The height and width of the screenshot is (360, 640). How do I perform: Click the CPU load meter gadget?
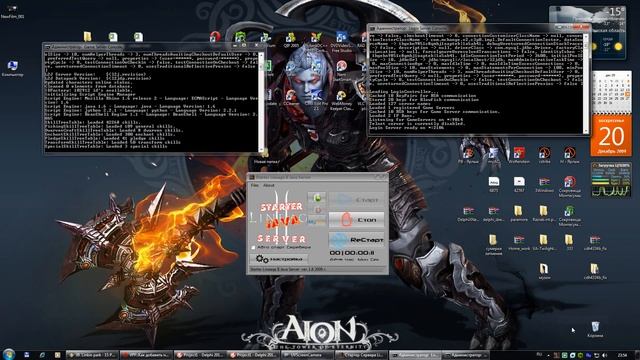[x=611, y=180]
